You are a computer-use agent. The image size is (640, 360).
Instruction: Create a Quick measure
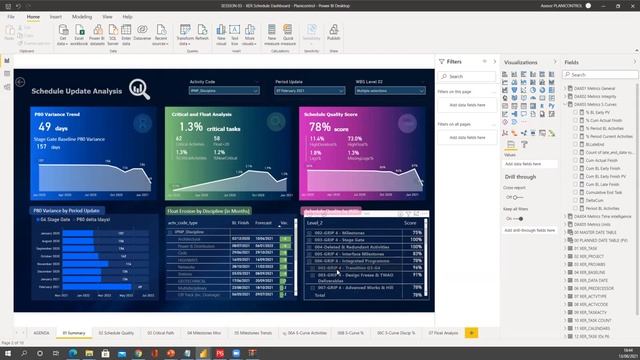[x=288, y=34]
